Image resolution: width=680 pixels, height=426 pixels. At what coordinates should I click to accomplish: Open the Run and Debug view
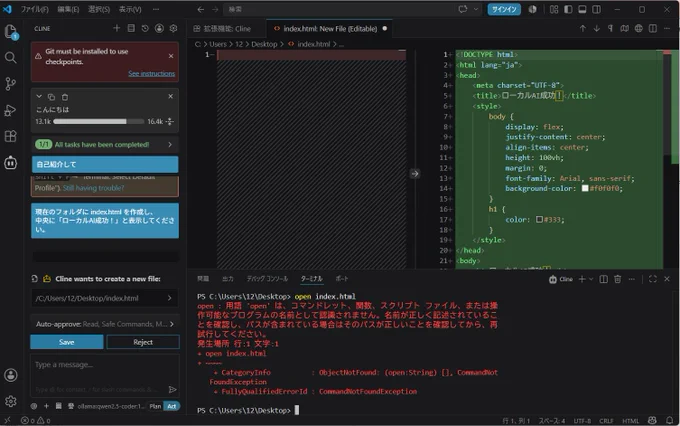10,110
